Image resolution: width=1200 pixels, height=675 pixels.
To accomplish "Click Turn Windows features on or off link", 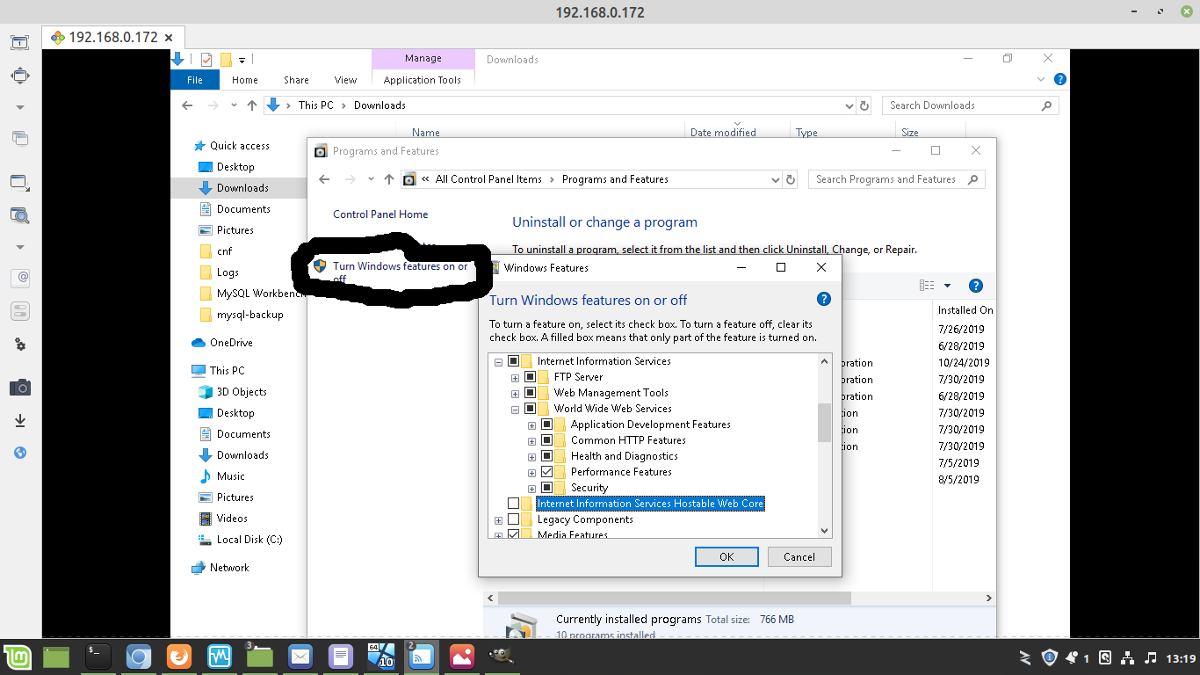I will click(400, 272).
